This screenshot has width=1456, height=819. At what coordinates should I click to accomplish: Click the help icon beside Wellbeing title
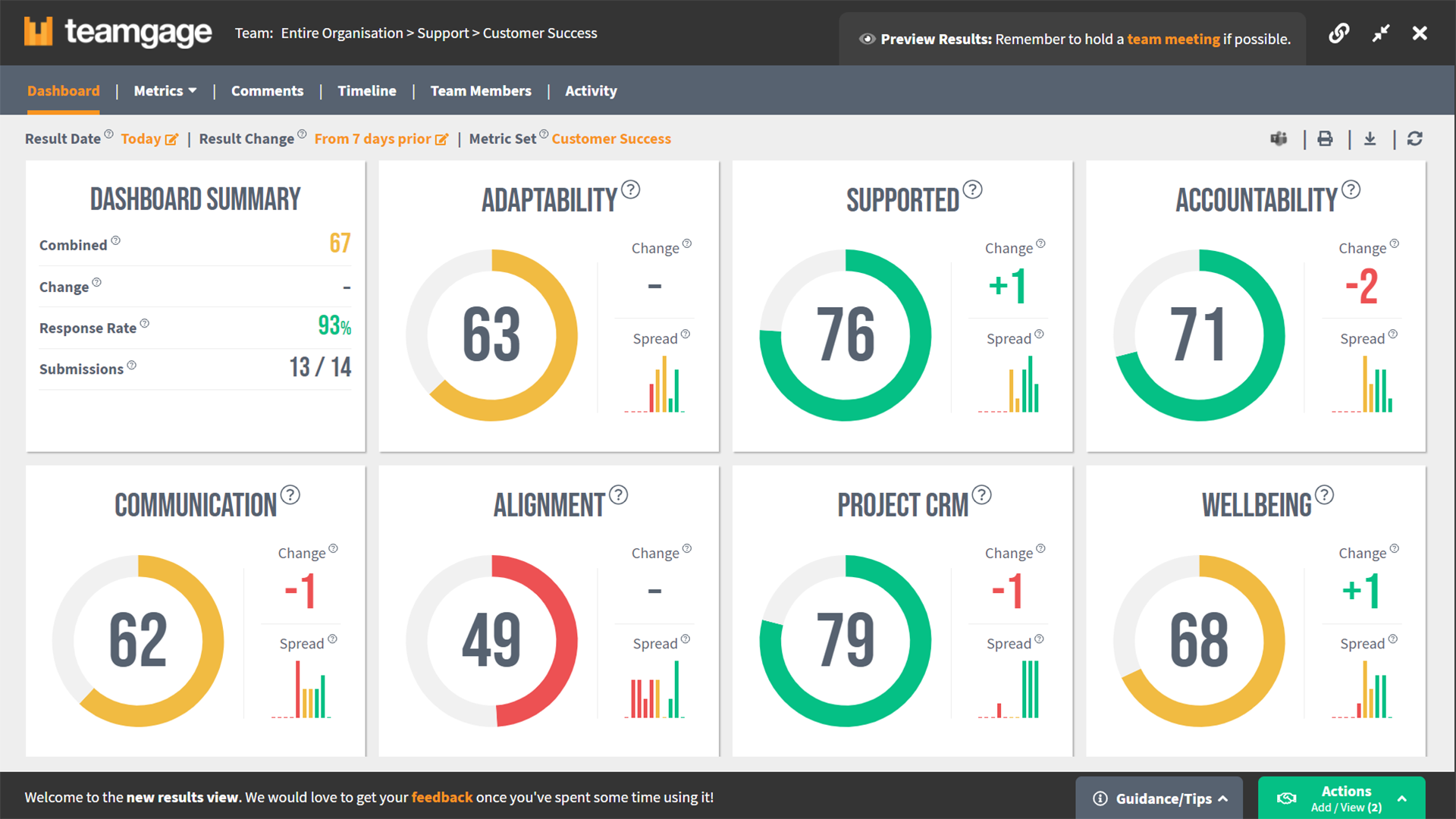[1324, 495]
